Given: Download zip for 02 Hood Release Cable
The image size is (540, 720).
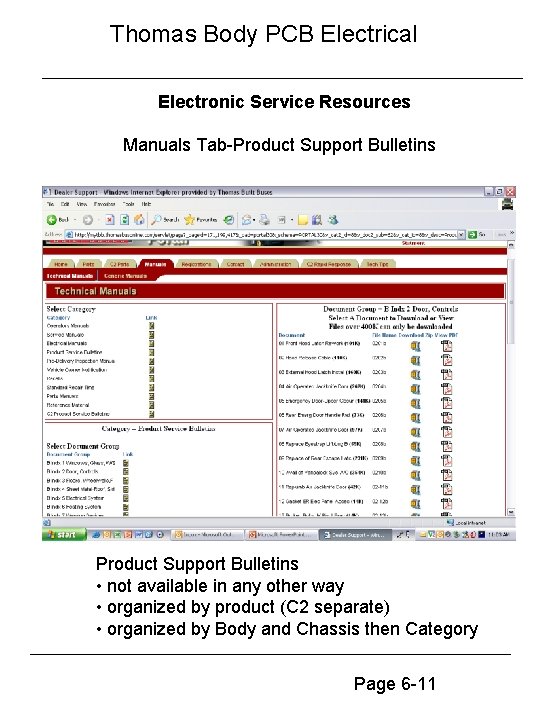Looking at the screenshot, I should click(416, 360).
